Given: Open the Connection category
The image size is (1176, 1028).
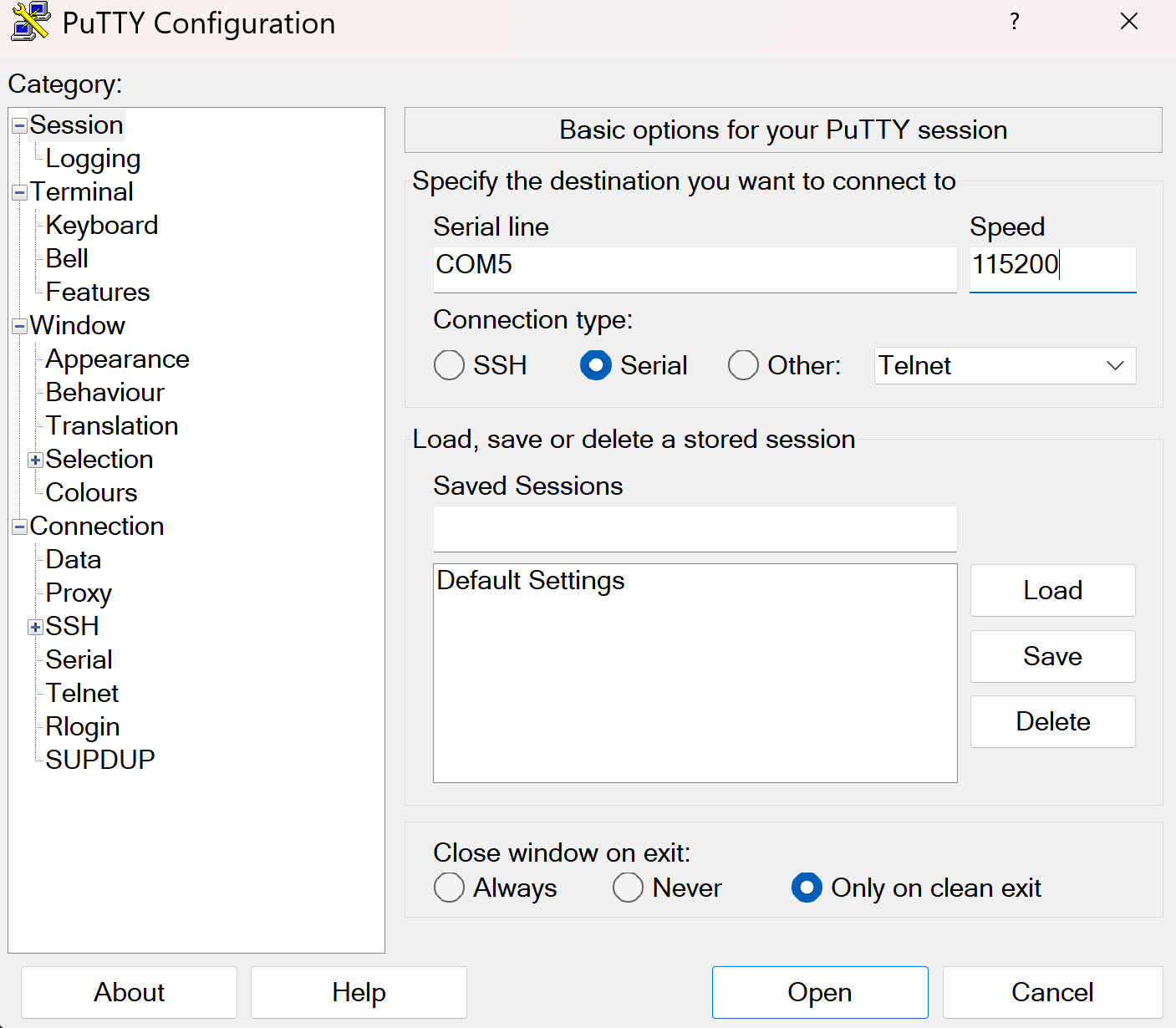Looking at the screenshot, I should (97, 527).
